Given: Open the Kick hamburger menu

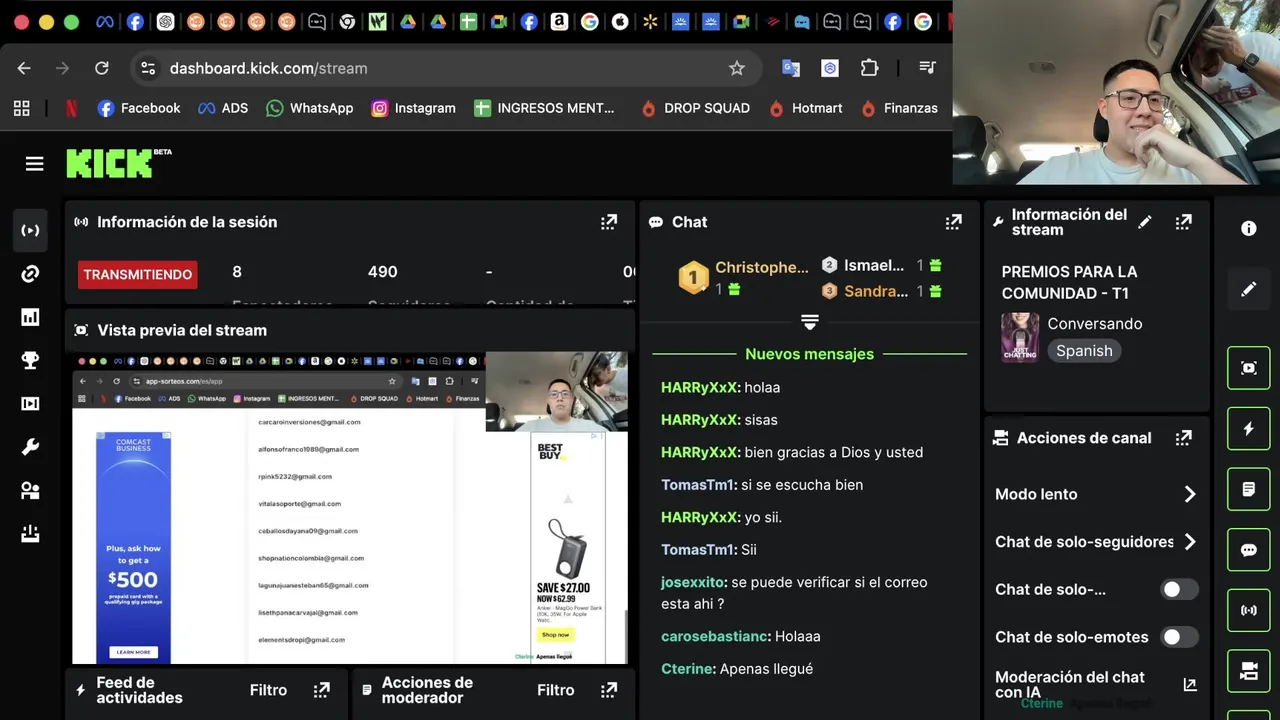Looking at the screenshot, I should [x=34, y=164].
